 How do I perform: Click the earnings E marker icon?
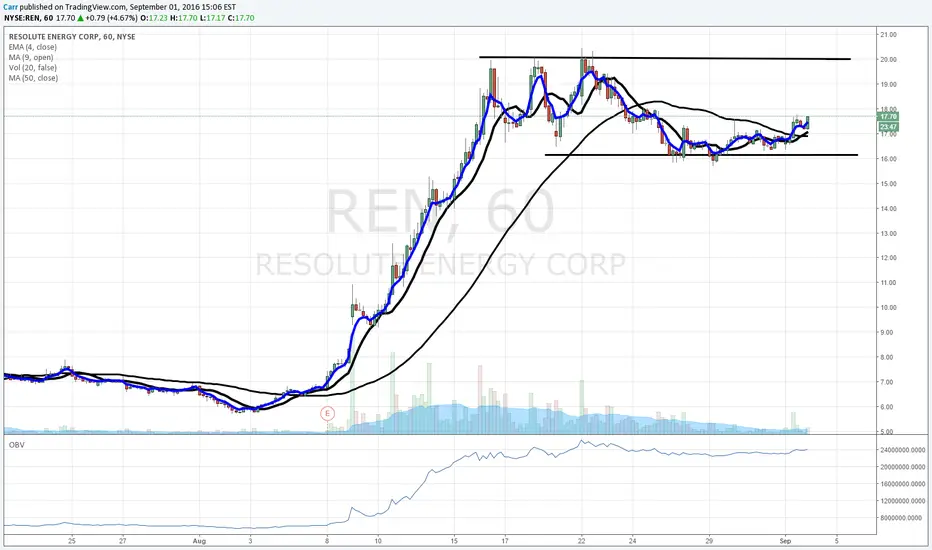coord(327,413)
